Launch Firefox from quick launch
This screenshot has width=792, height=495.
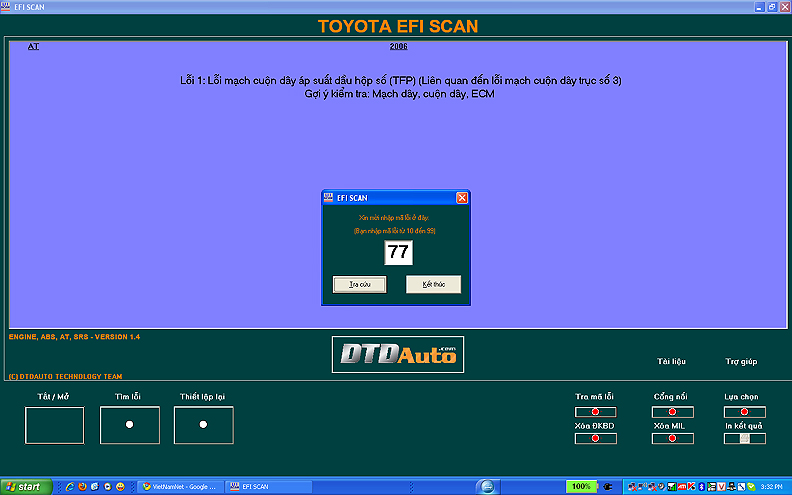tap(82, 486)
